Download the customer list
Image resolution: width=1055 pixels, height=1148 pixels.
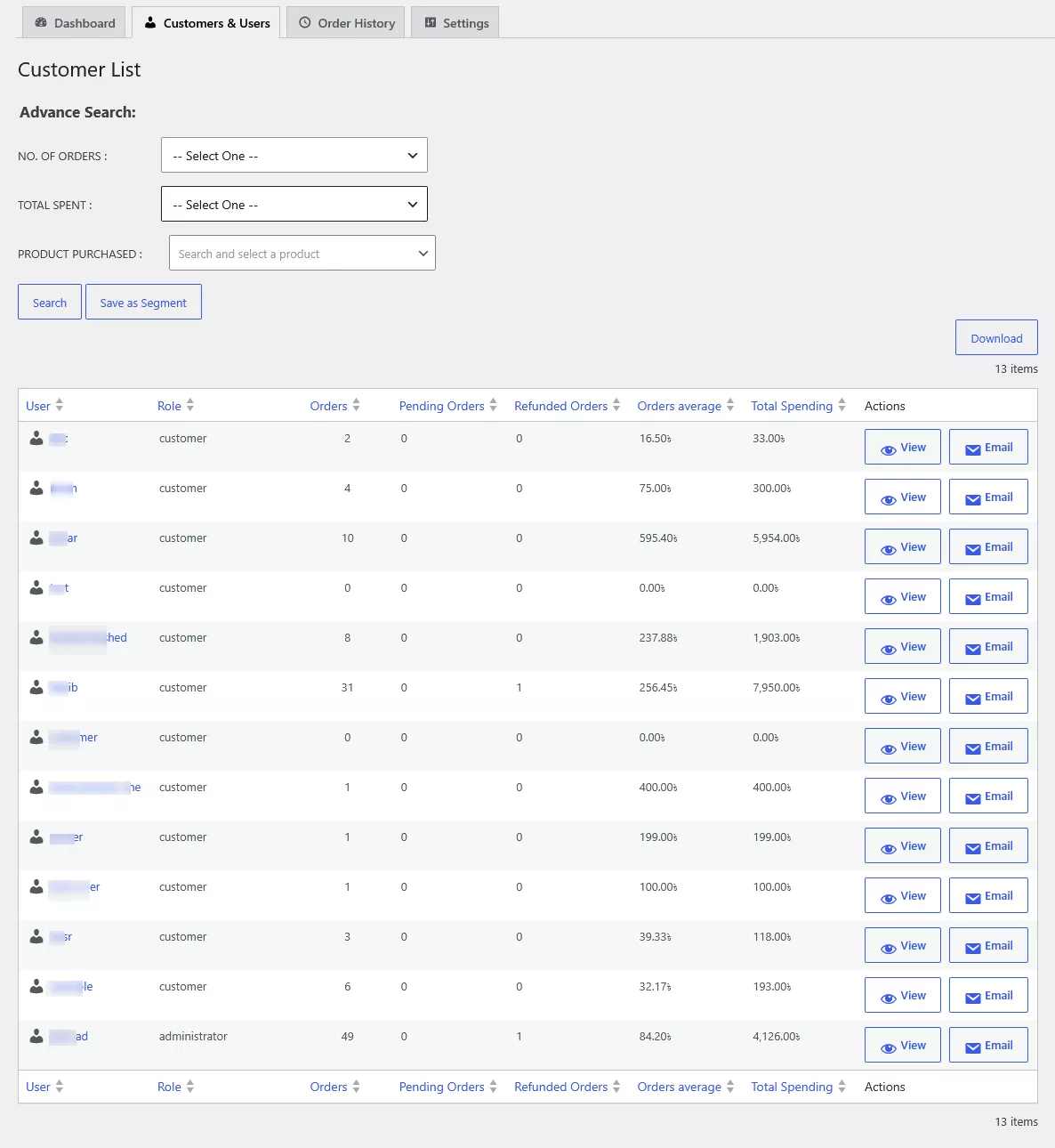(x=996, y=337)
